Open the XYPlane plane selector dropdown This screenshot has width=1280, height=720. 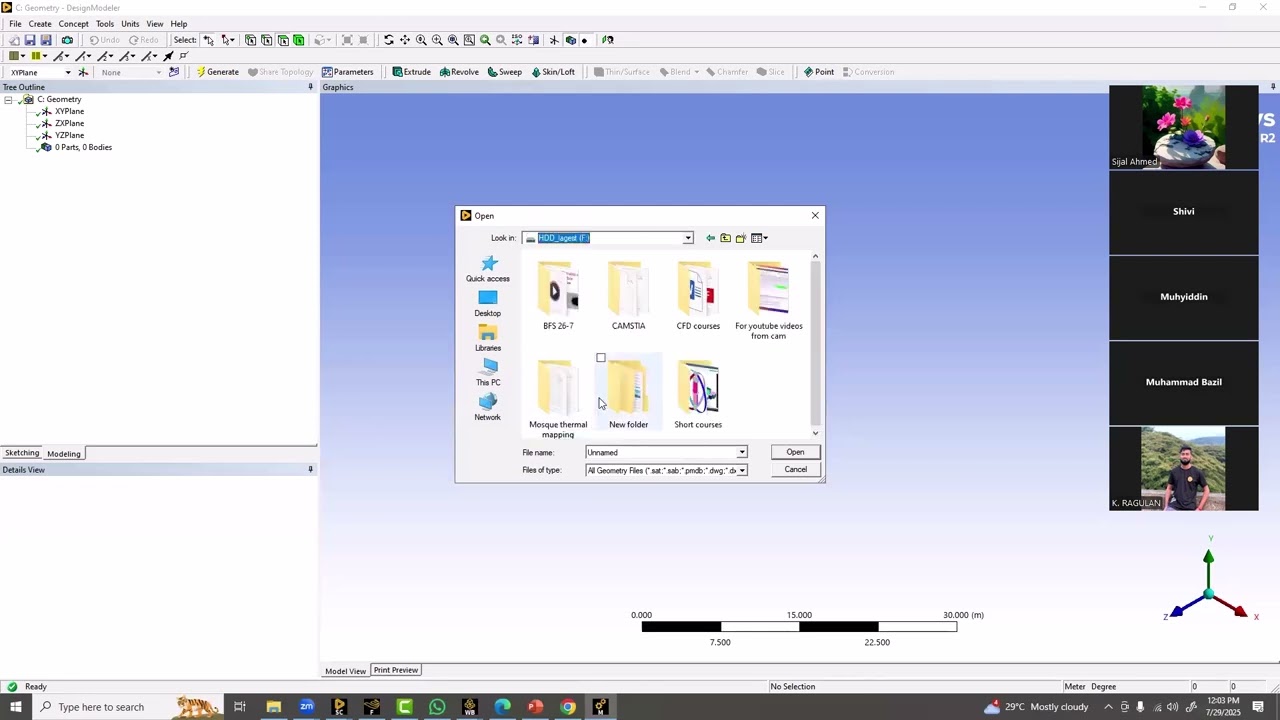(x=68, y=72)
